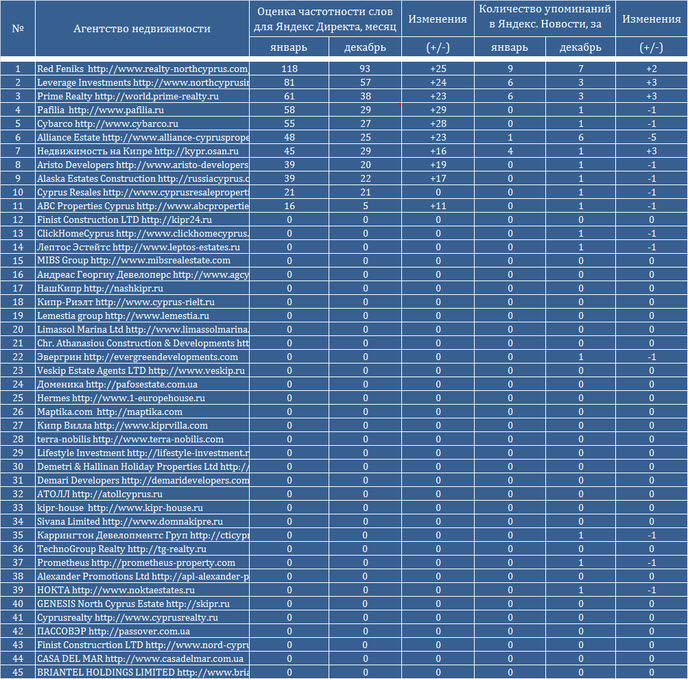Select ABC Properties Direct change +11
This screenshot has height=679, width=688.
pyautogui.click(x=438, y=206)
